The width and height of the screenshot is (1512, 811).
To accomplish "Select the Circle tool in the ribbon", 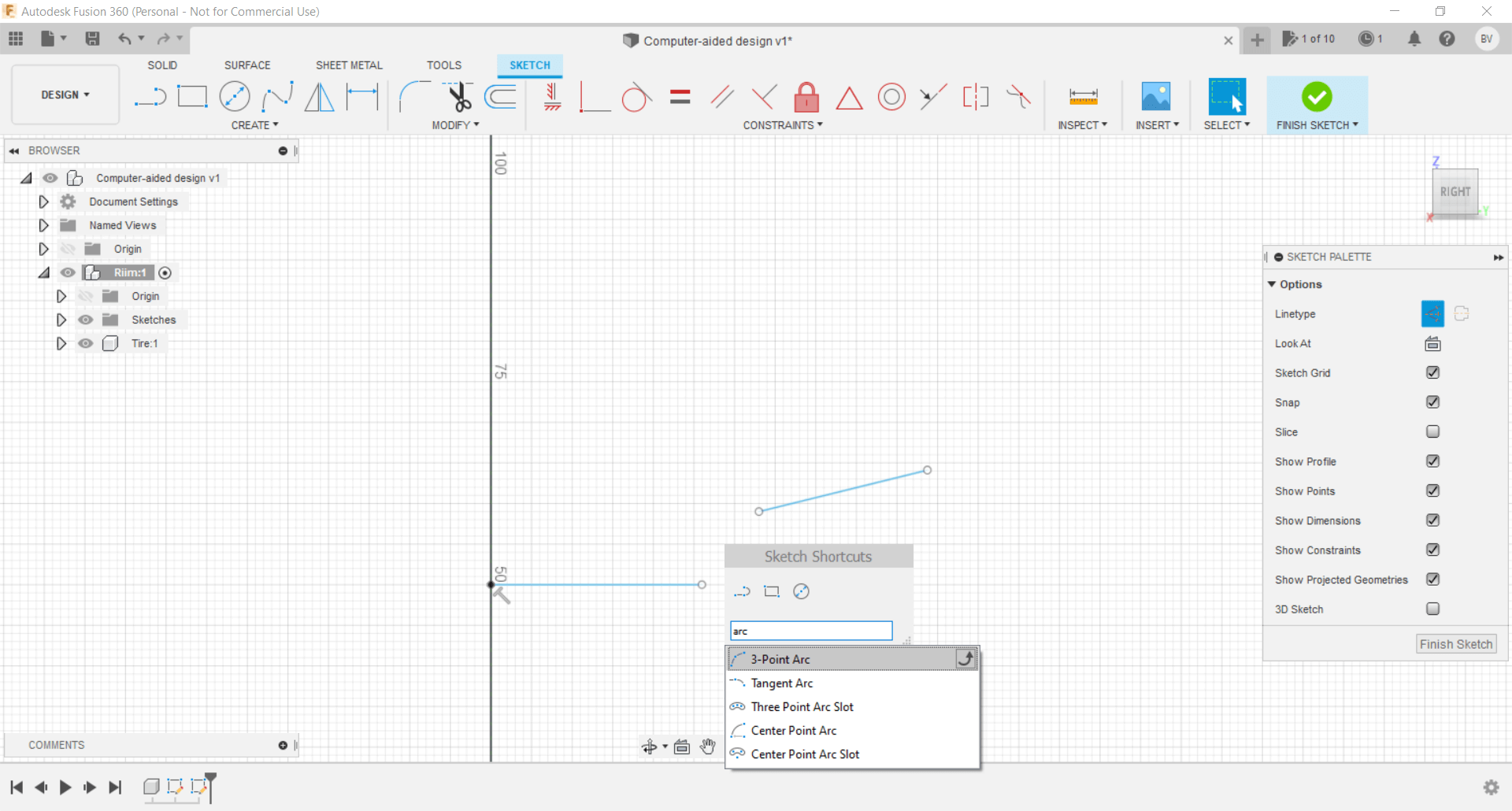I will (235, 97).
